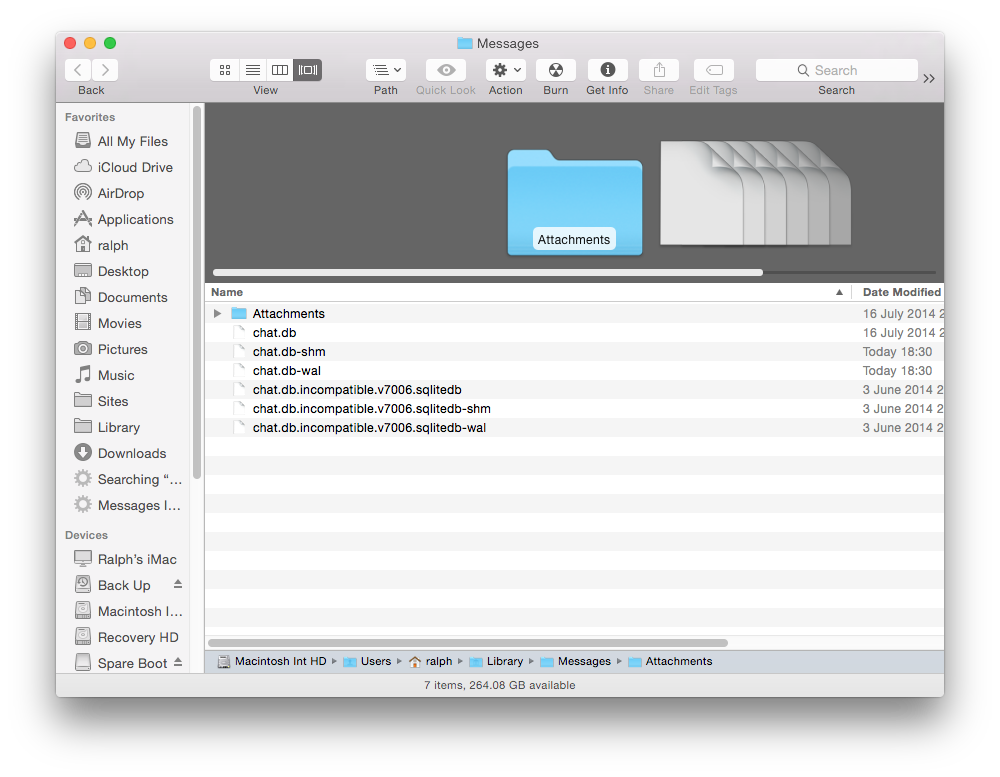Select chat.db.incompatible.v7006.sqlitedb-wal file
The image size is (1000, 777).
point(574,427)
